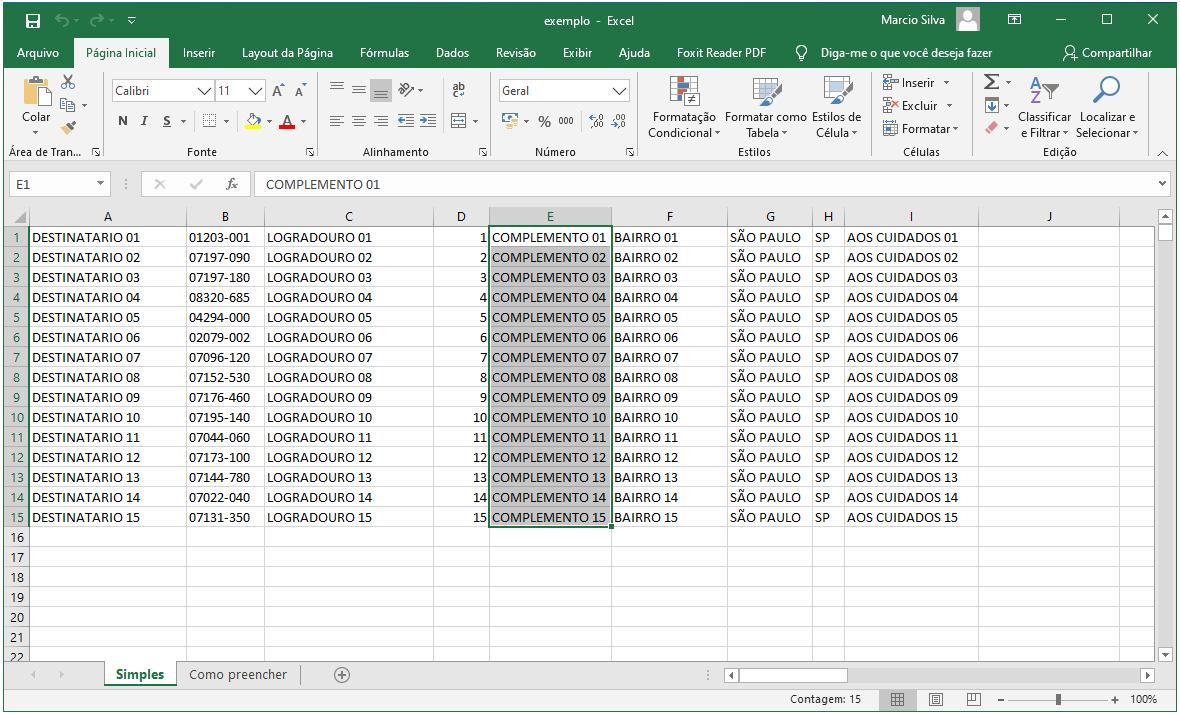
Task: Click the Save icon in title bar
Action: (x=32, y=20)
